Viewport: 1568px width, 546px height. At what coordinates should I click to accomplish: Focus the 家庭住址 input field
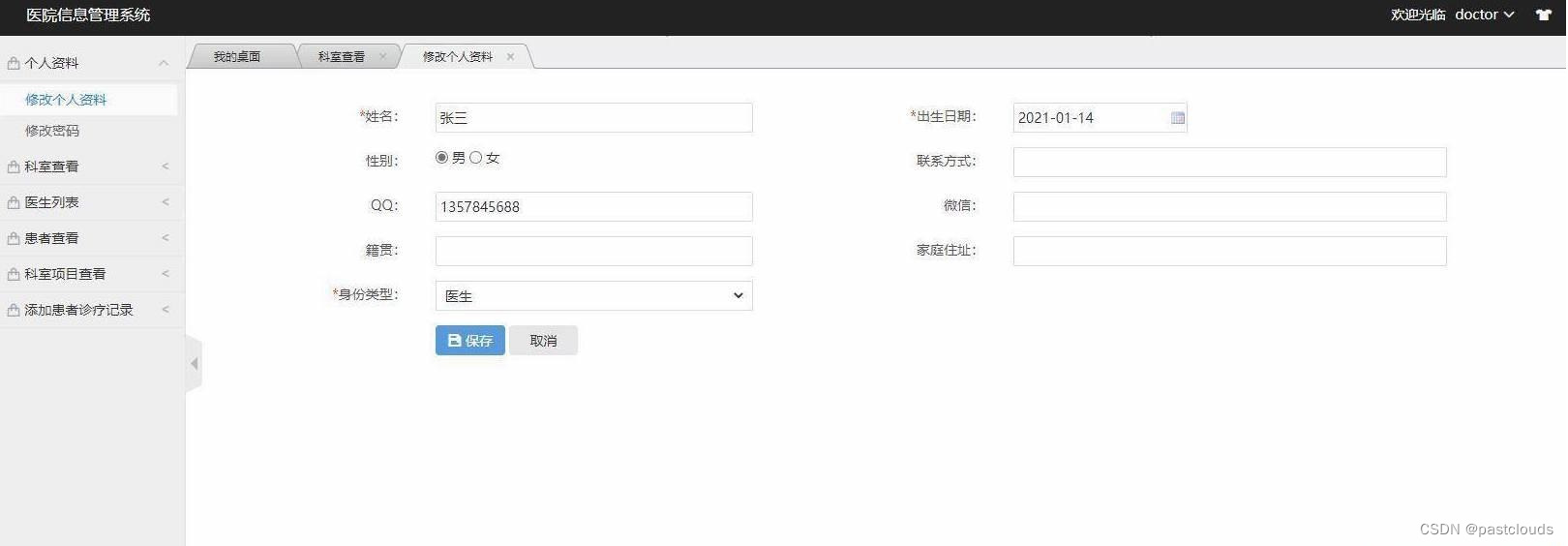(1229, 251)
